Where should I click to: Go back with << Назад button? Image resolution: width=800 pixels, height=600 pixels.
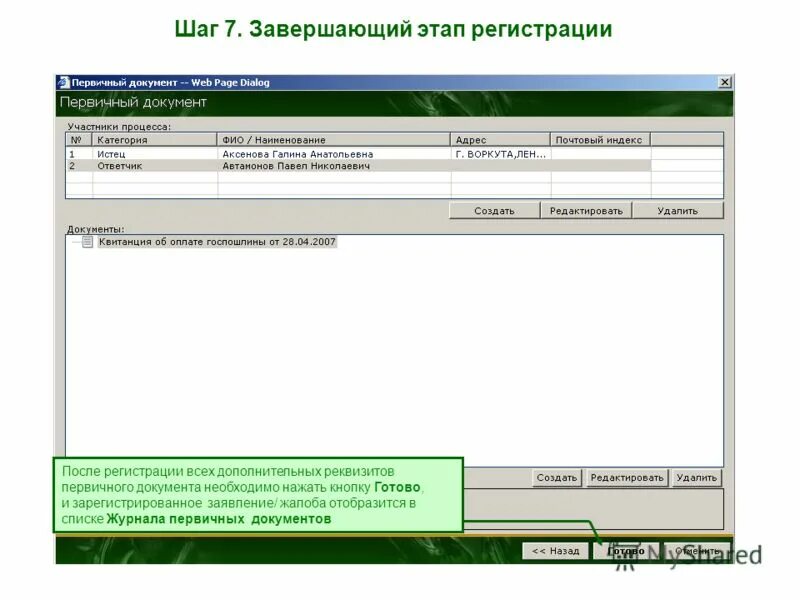pos(555,551)
